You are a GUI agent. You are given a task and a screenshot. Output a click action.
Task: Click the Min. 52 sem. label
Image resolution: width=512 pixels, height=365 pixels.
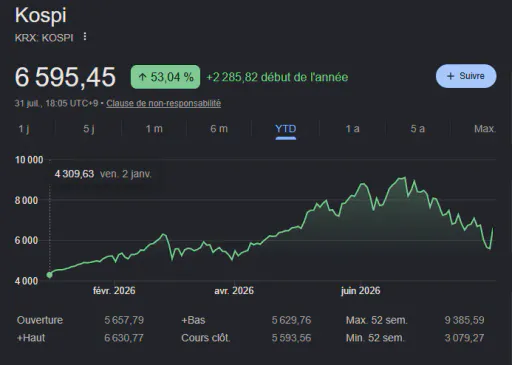[375, 338]
